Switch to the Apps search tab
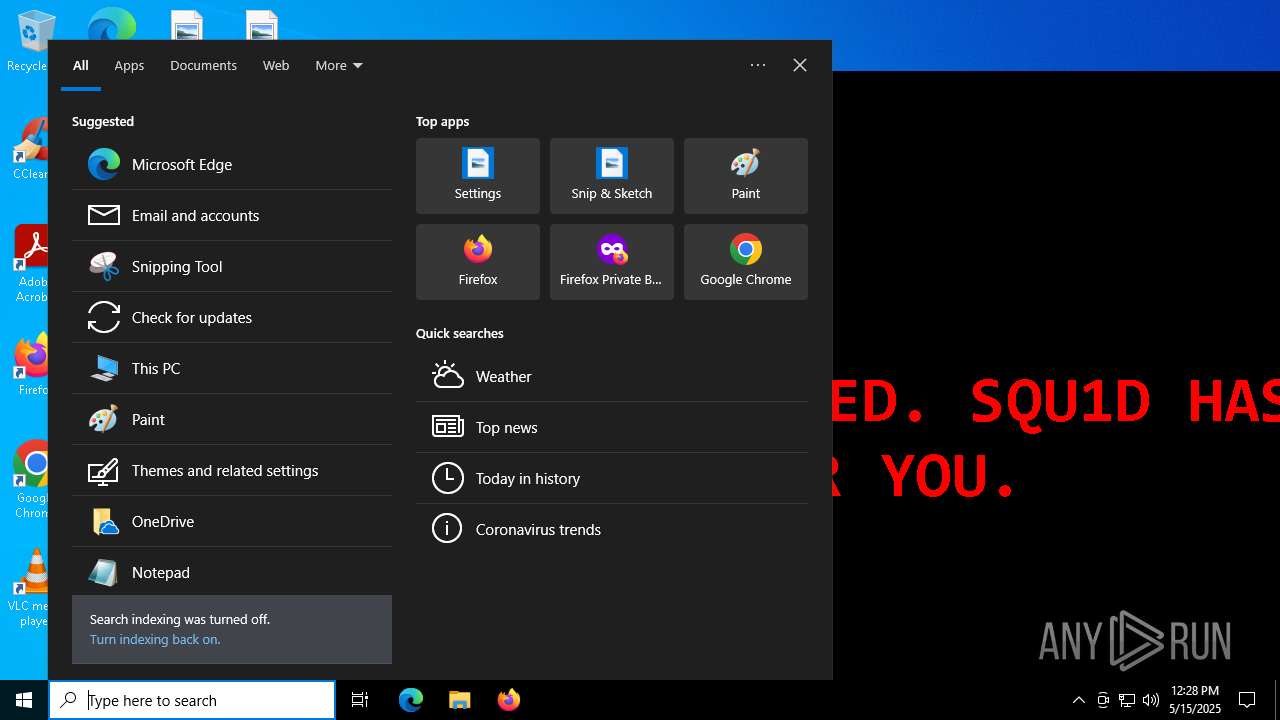 pyautogui.click(x=129, y=65)
